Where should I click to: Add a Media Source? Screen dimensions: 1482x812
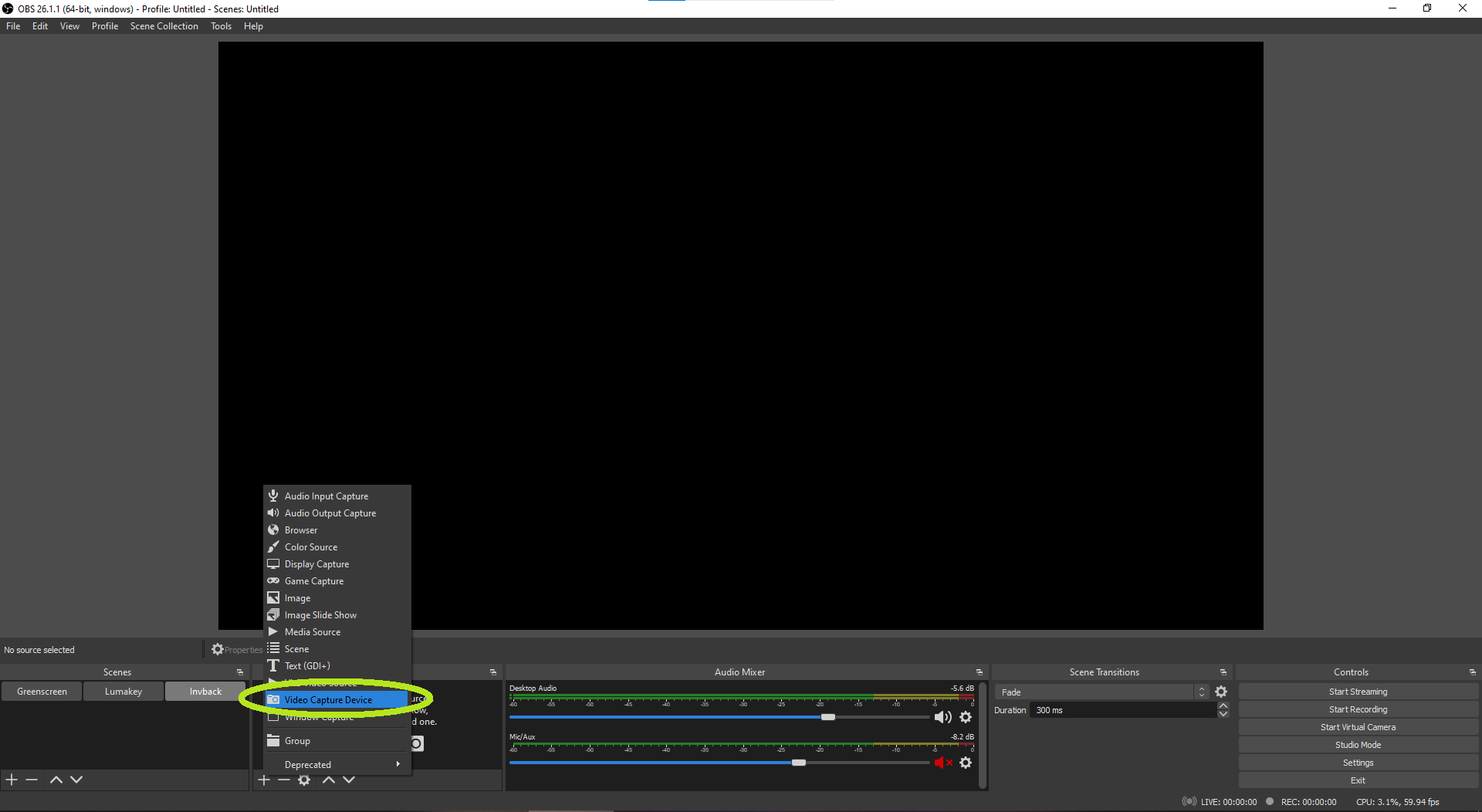tap(337, 631)
